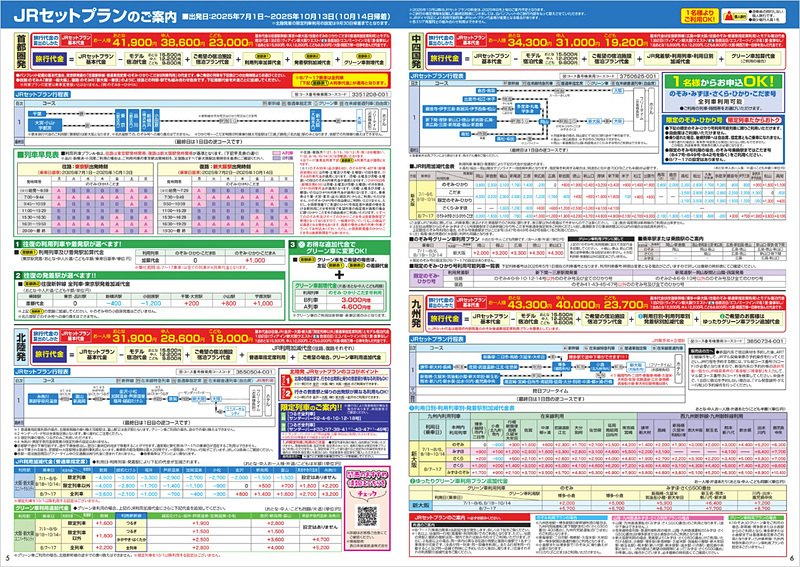Click course code 3750625-001
This screenshot has height=567, width=800.
638,76
